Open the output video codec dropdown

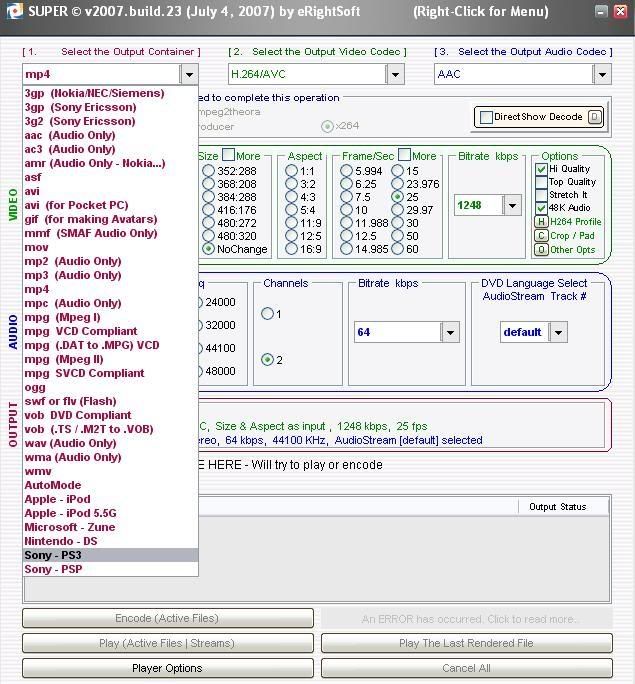(x=395, y=74)
